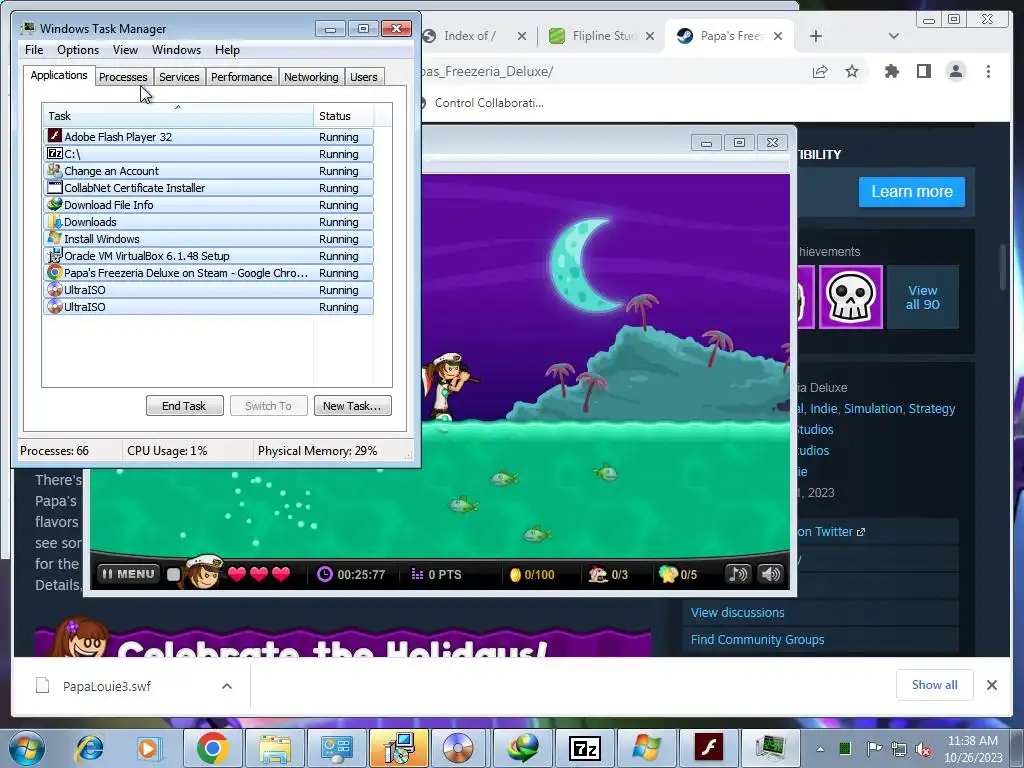The height and width of the screenshot is (768, 1024).
Task: Open Chrome tab search dropdown arrow
Action: coord(894,36)
